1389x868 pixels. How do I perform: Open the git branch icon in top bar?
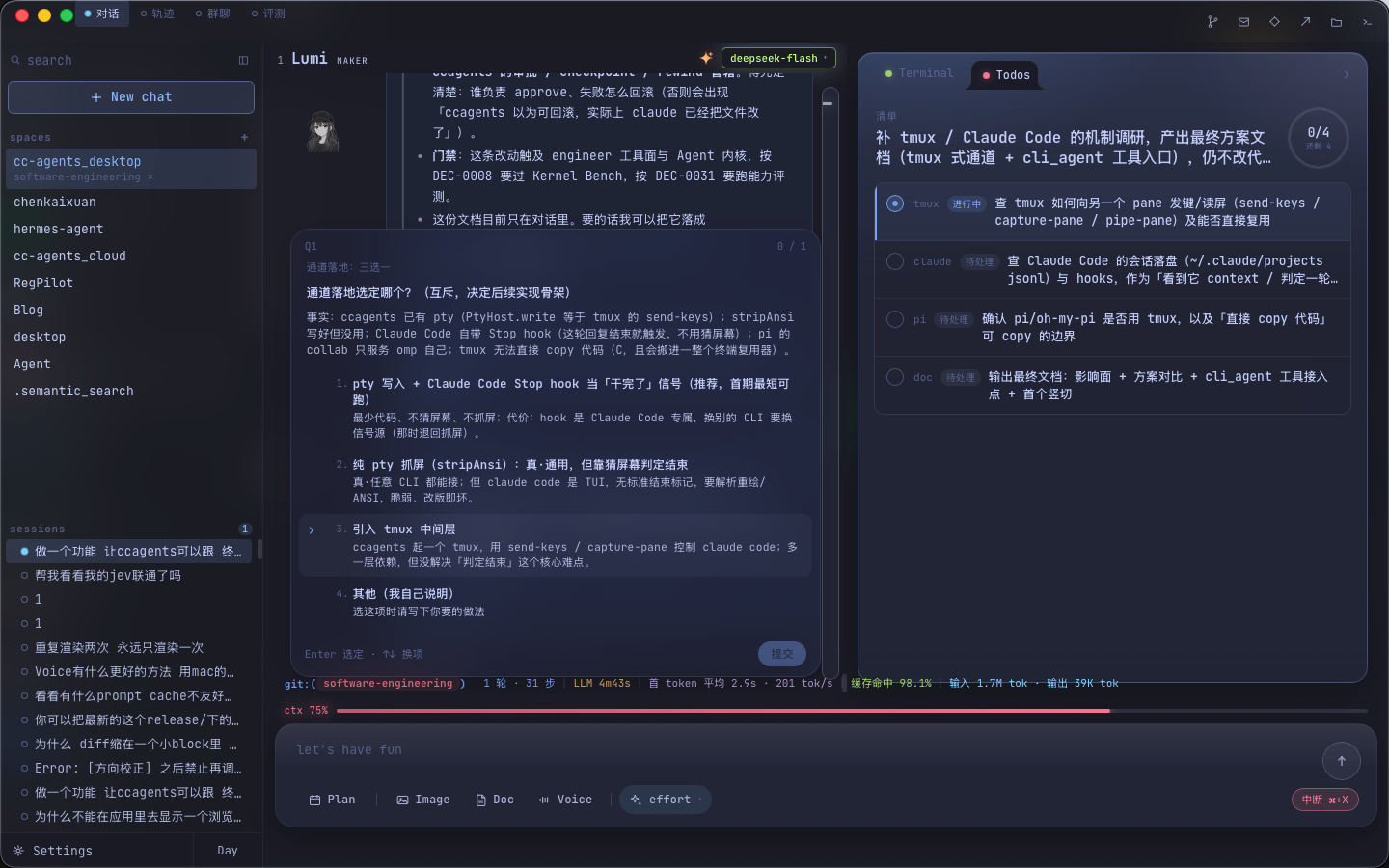1212,22
